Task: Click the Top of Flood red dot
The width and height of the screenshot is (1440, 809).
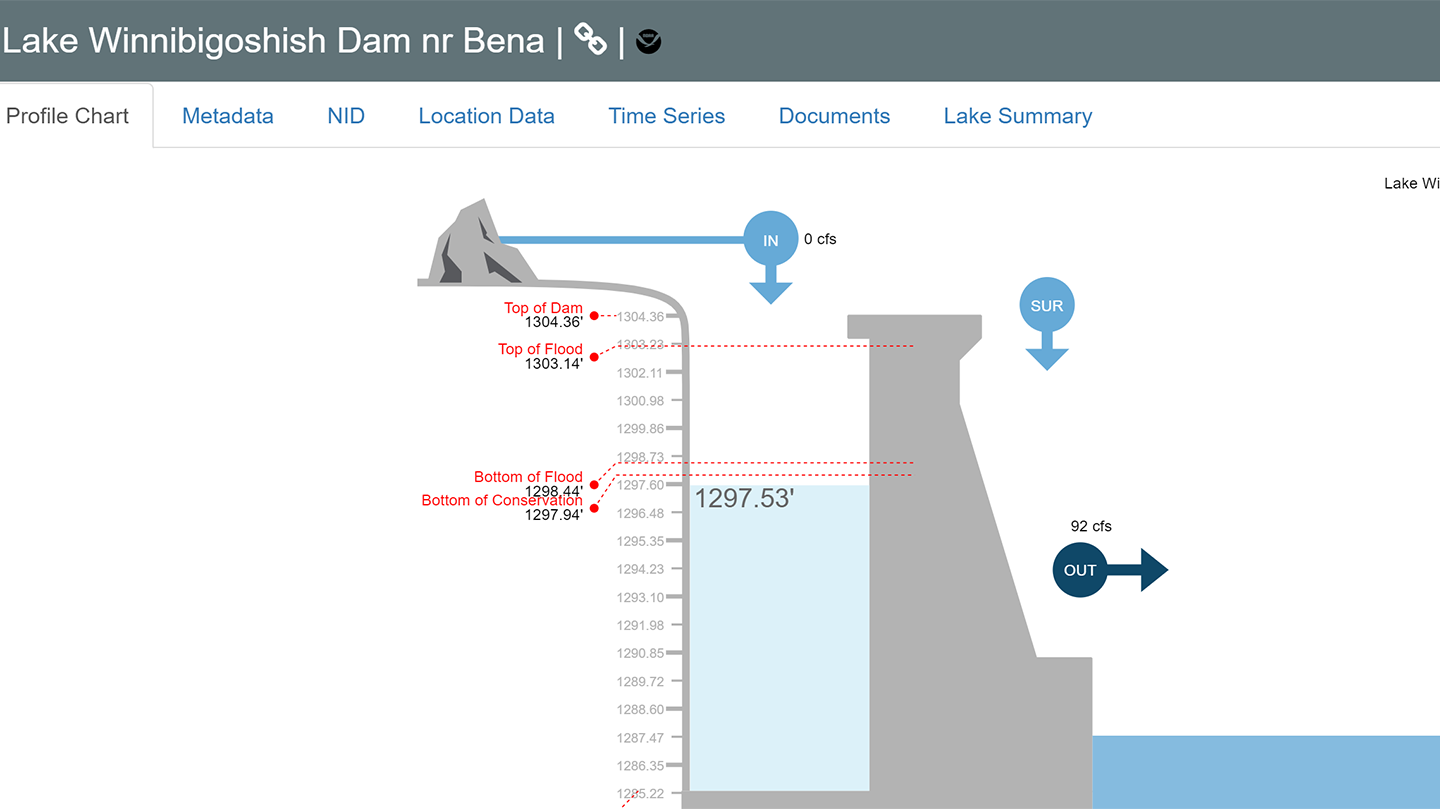Action: tap(594, 356)
